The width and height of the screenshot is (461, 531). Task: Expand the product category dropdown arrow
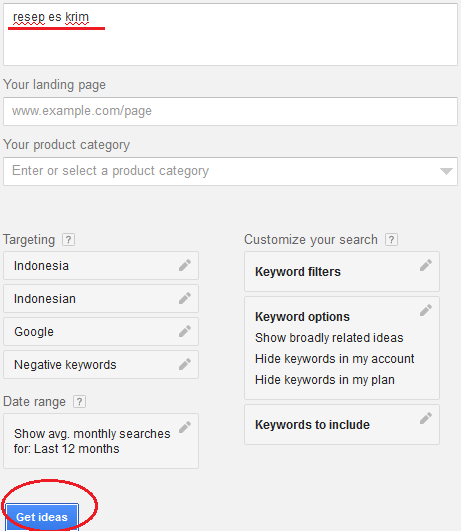pyautogui.click(x=446, y=171)
